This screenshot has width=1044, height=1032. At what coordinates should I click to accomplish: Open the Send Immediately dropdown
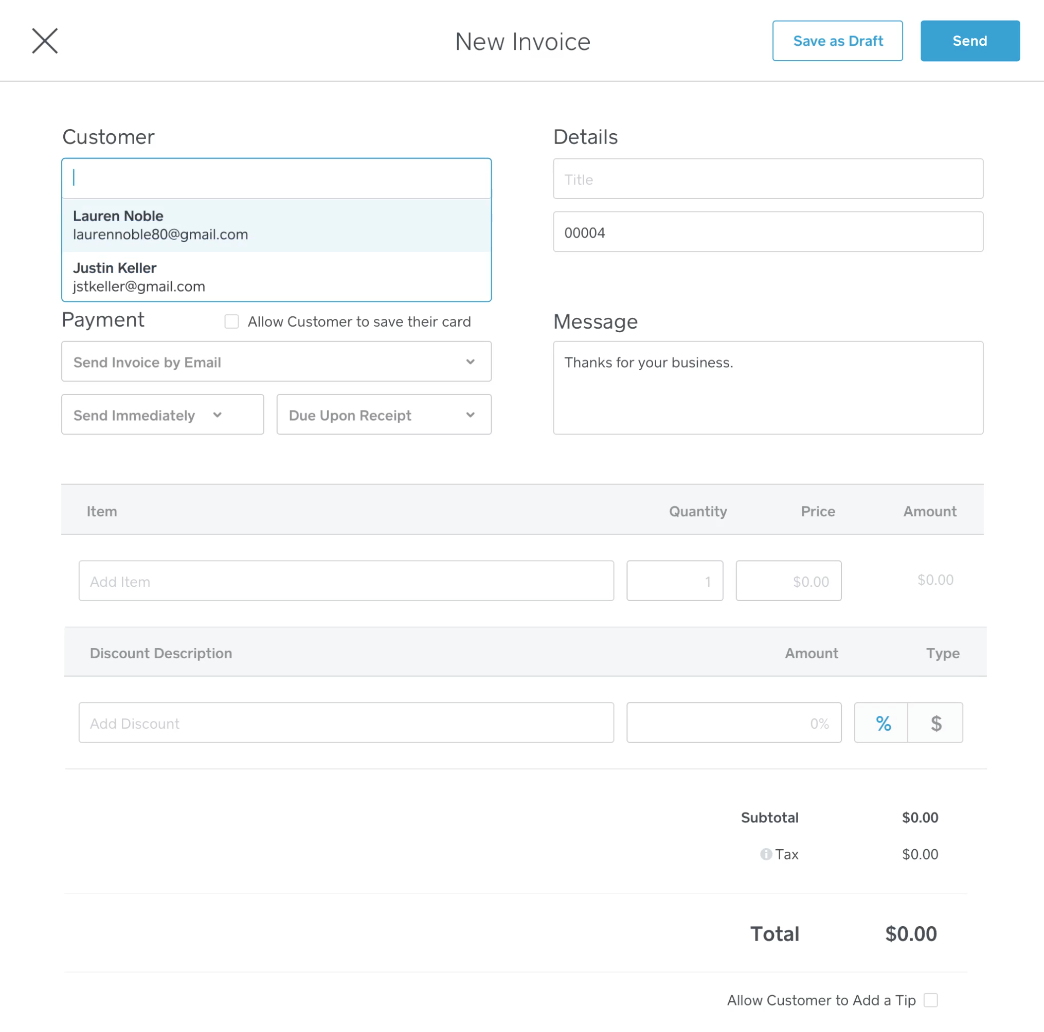click(x=162, y=414)
